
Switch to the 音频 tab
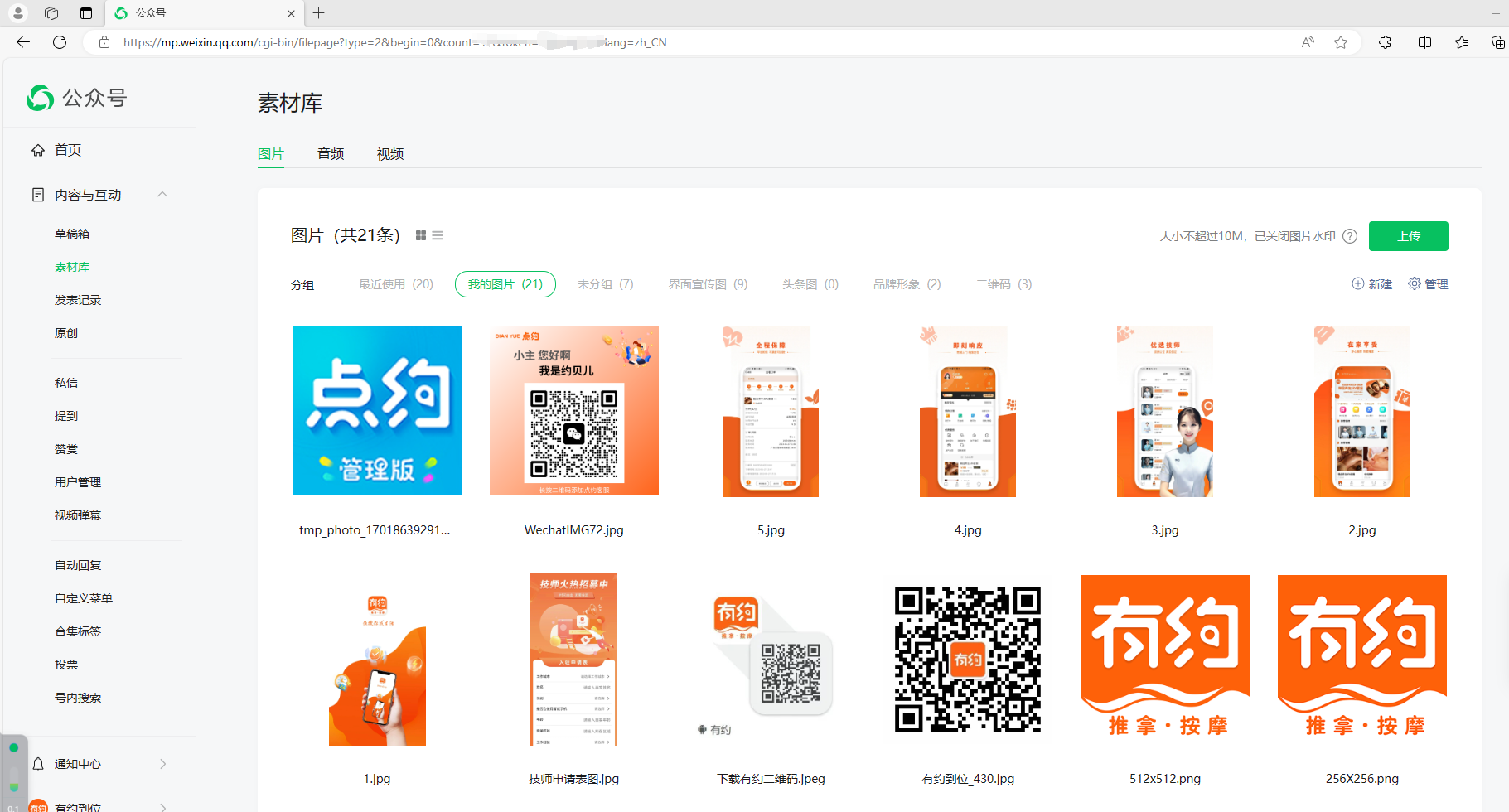tap(331, 154)
